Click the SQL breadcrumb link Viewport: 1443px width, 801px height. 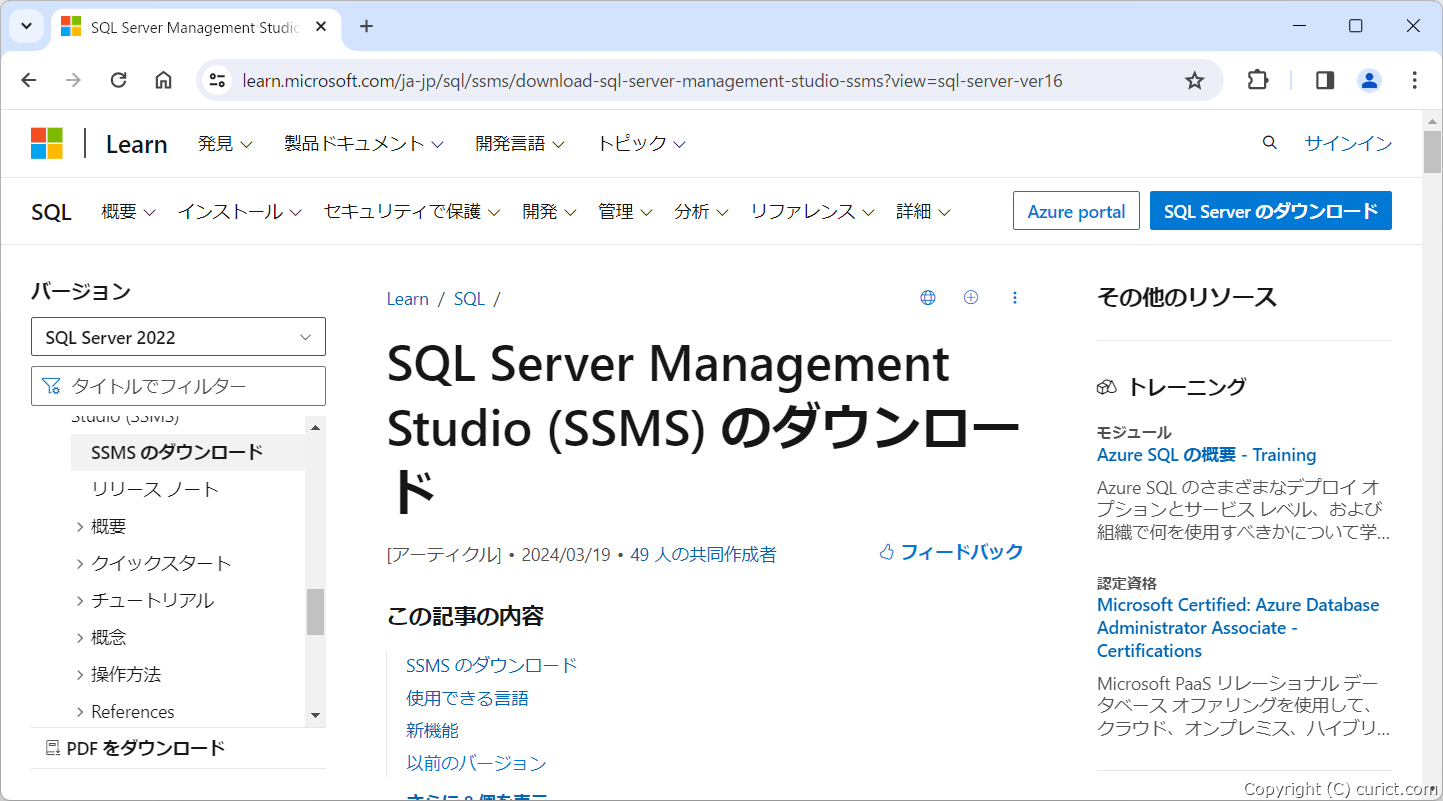469,299
